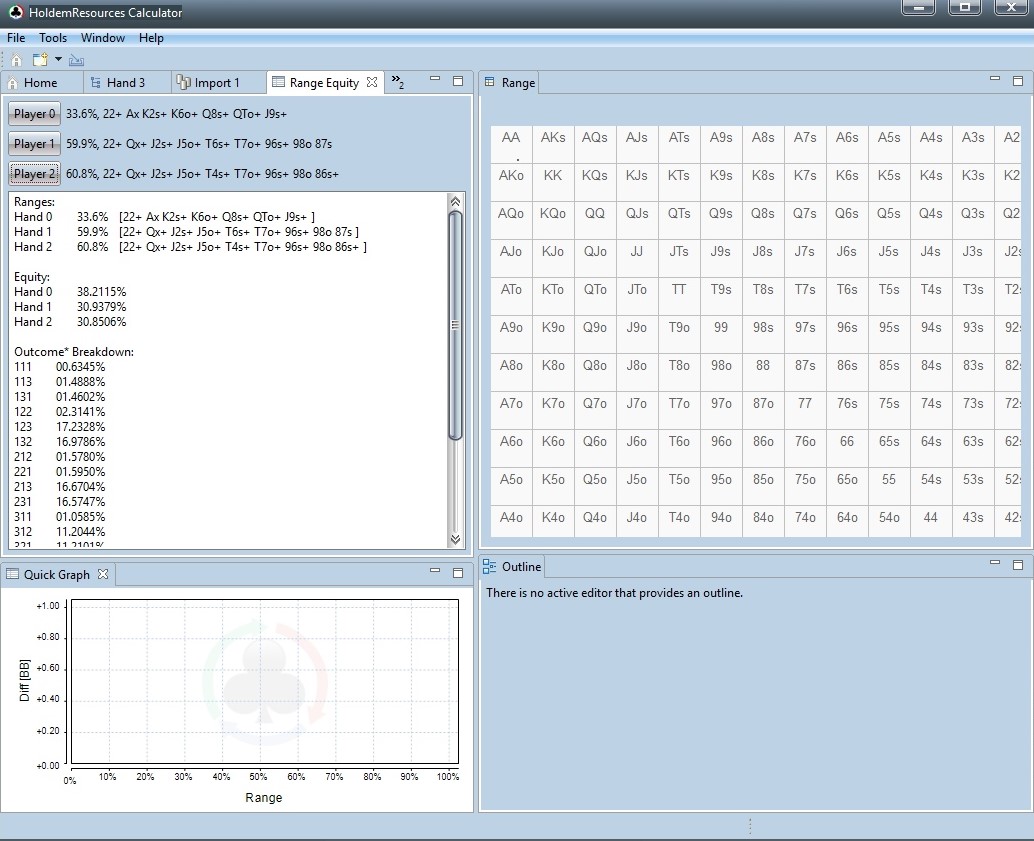Image resolution: width=1034 pixels, height=841 pixels.
Task: Switch to the Import 1 tab
Action: click(x=216, y=82)
